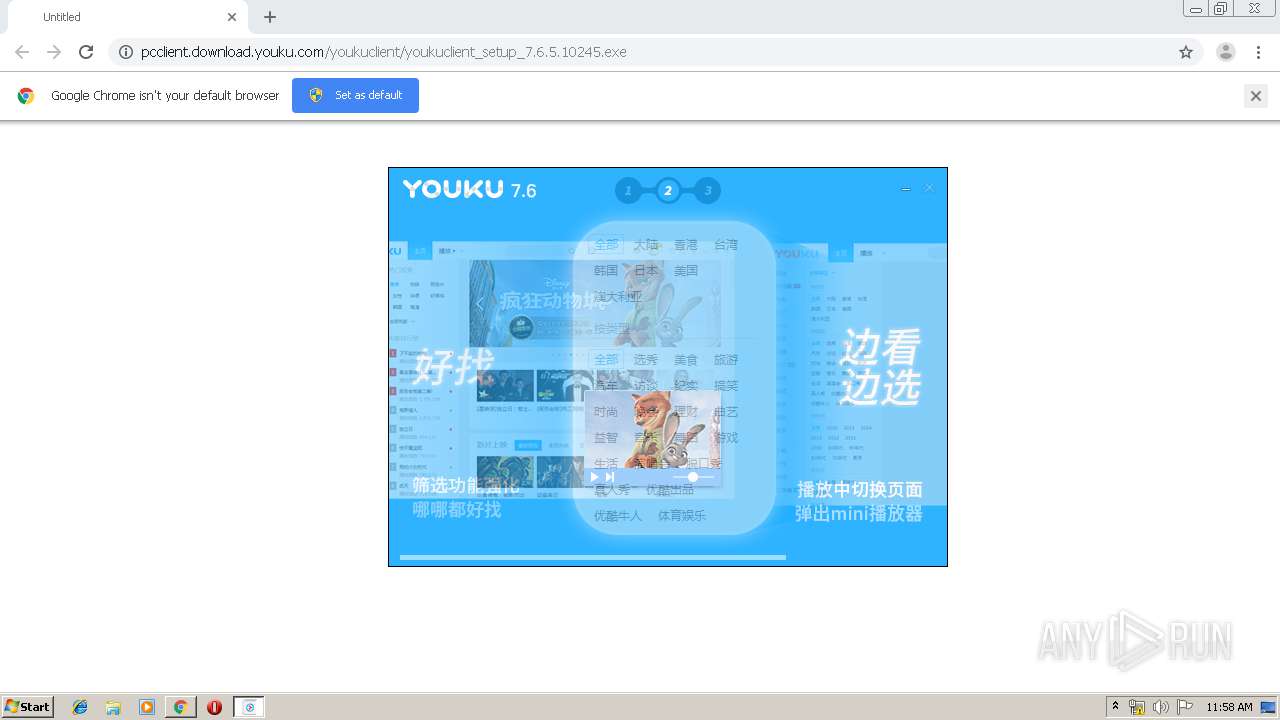The width and height of the screenshot is (1280, 720).
Task: Open the Opera icon in the taskbar
Action: point(214,707)
